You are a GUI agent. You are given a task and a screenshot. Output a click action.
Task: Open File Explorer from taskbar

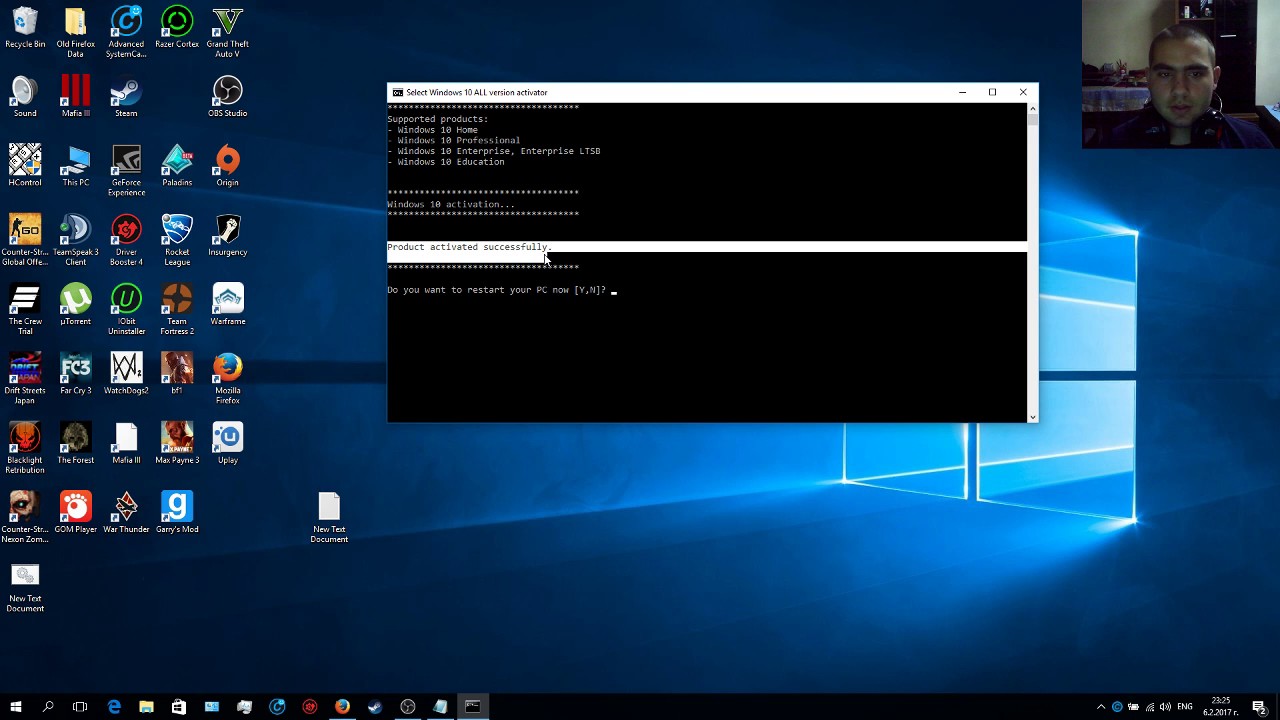(x=146, y=707)
